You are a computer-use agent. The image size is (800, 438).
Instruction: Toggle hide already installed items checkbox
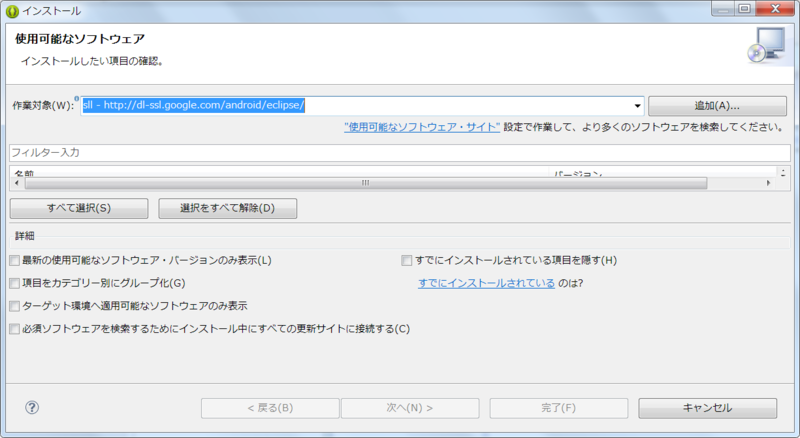[407, 260]
